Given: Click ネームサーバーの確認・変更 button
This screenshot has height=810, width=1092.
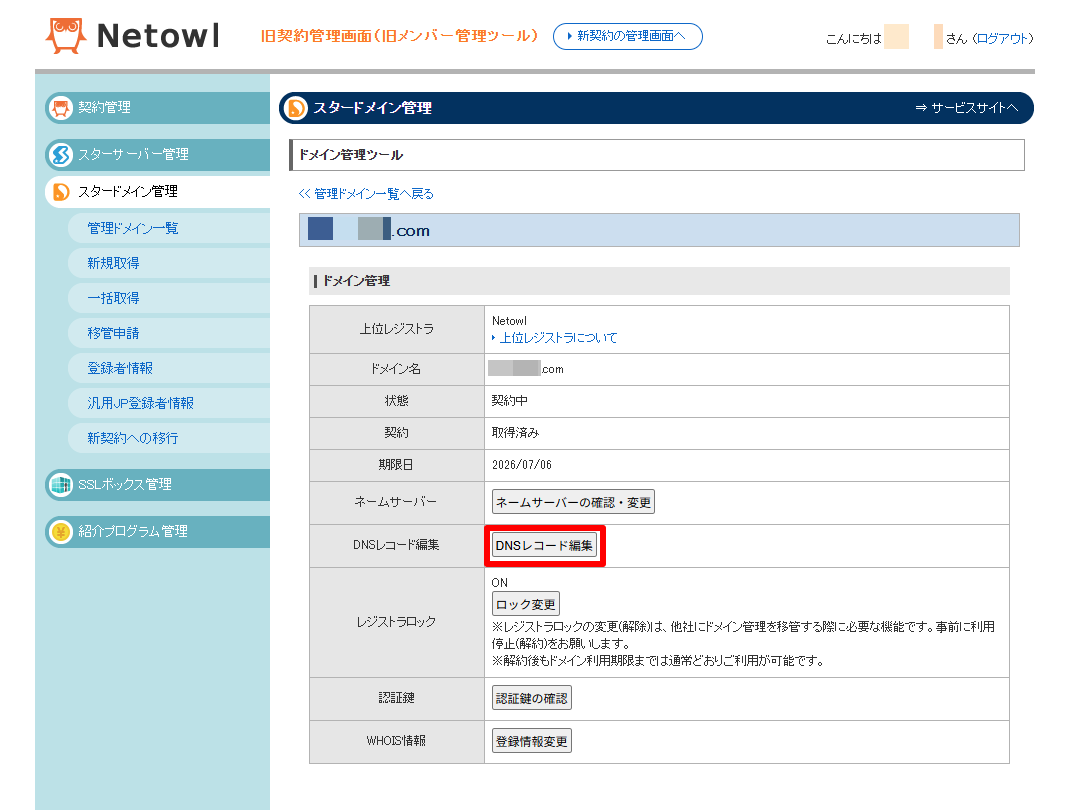Looking at the screenshot, I should point(573,502).
